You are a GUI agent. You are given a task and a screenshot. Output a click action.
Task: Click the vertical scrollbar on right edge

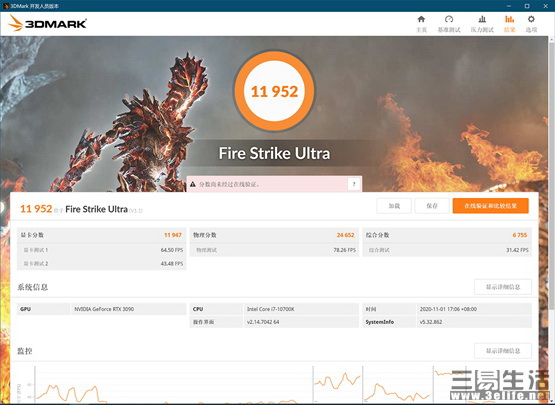551,212
